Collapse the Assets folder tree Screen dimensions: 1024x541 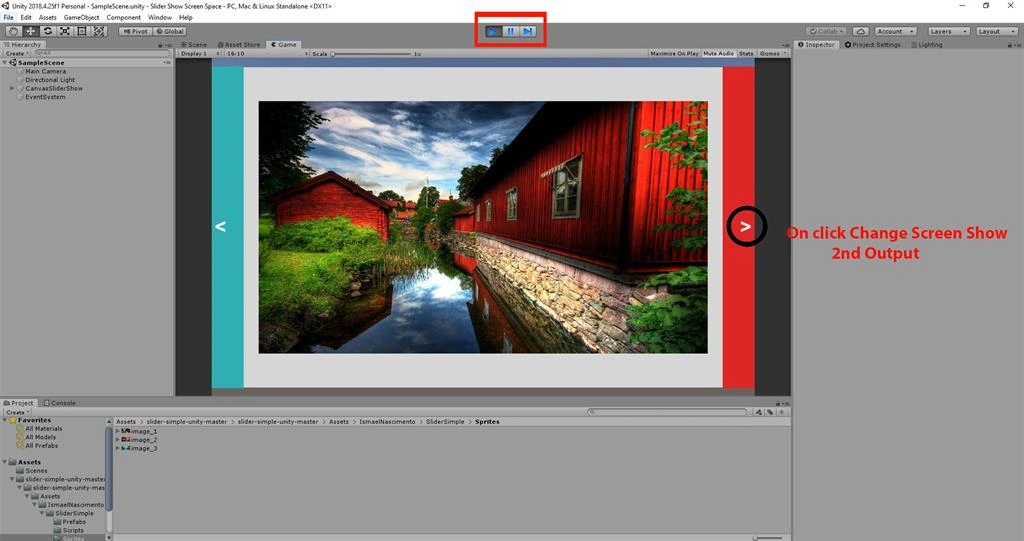tap(5, 462)
